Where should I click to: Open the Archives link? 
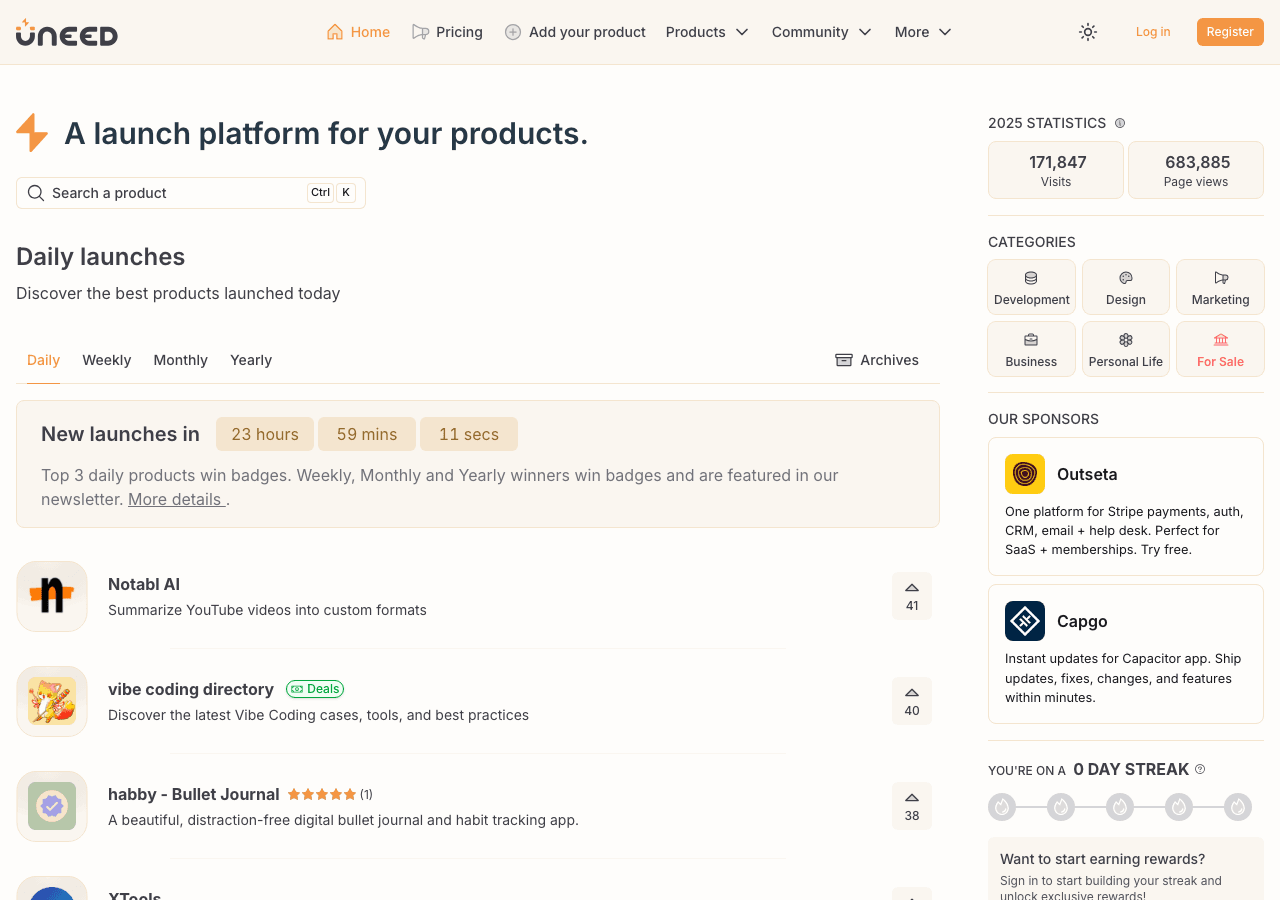(877, 360)
